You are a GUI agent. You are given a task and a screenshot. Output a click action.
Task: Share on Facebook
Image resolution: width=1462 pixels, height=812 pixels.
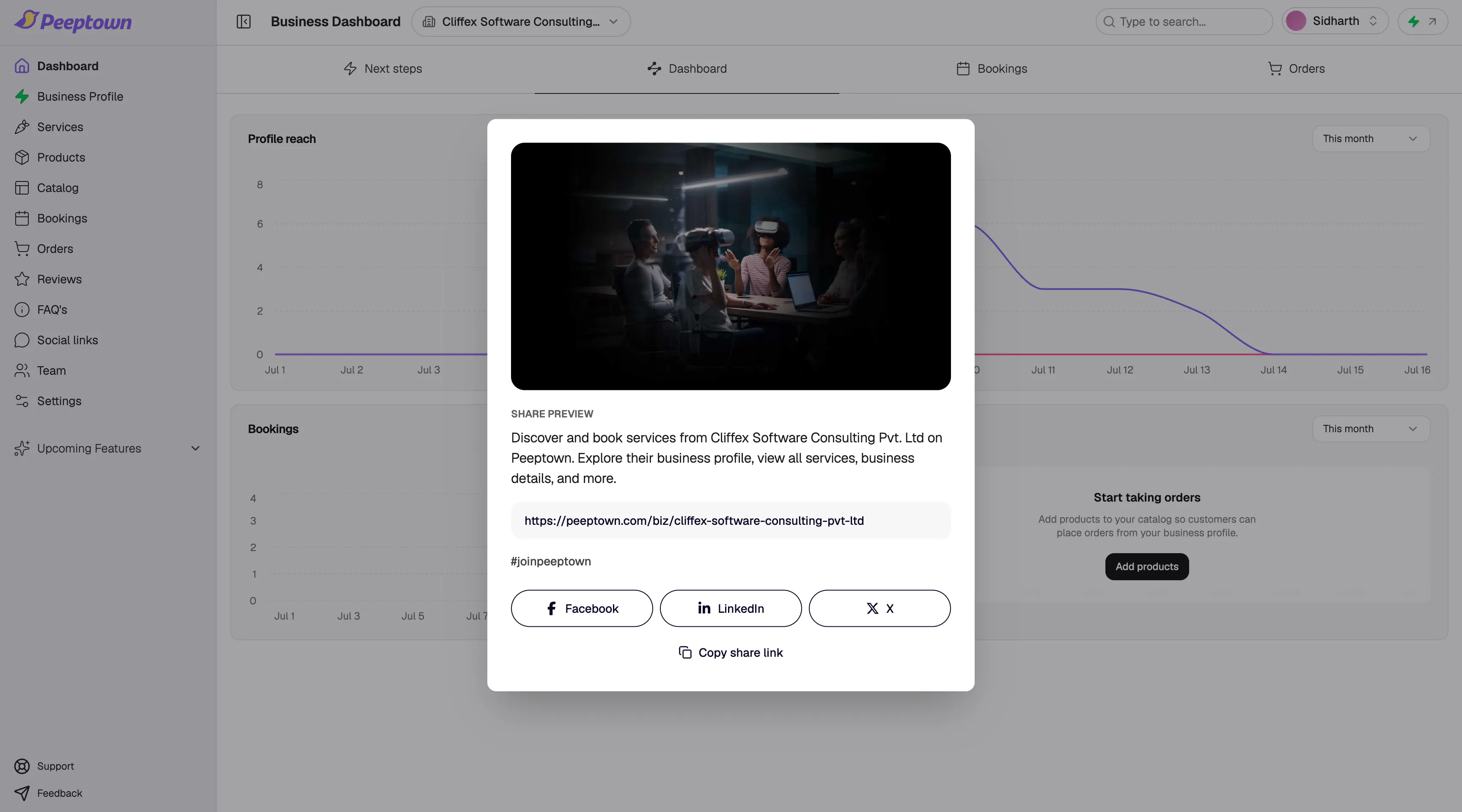pos(582,608)
